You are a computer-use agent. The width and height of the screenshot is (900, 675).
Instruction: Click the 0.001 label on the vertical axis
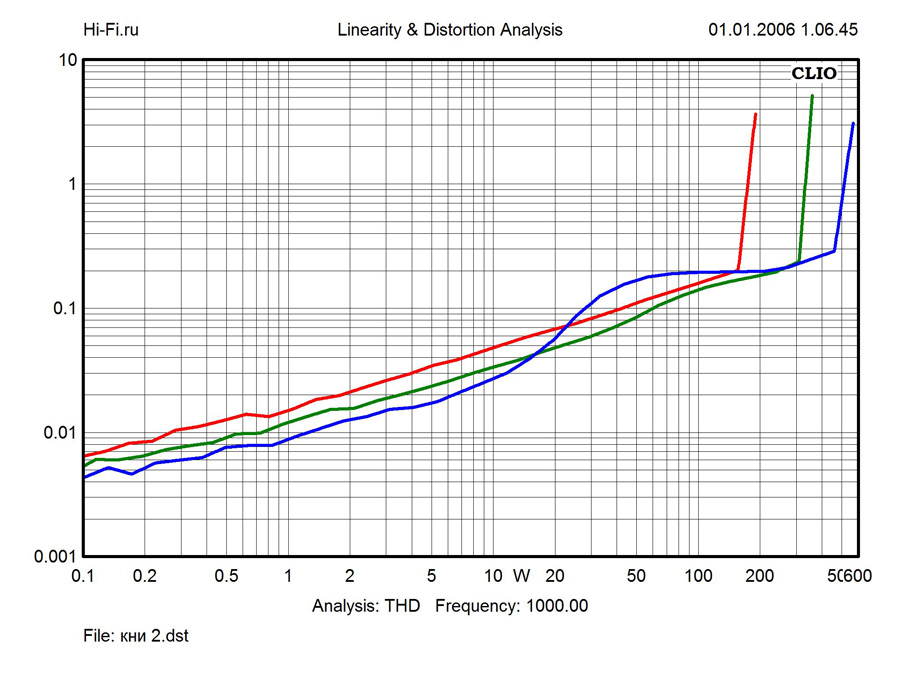[57, 556]
